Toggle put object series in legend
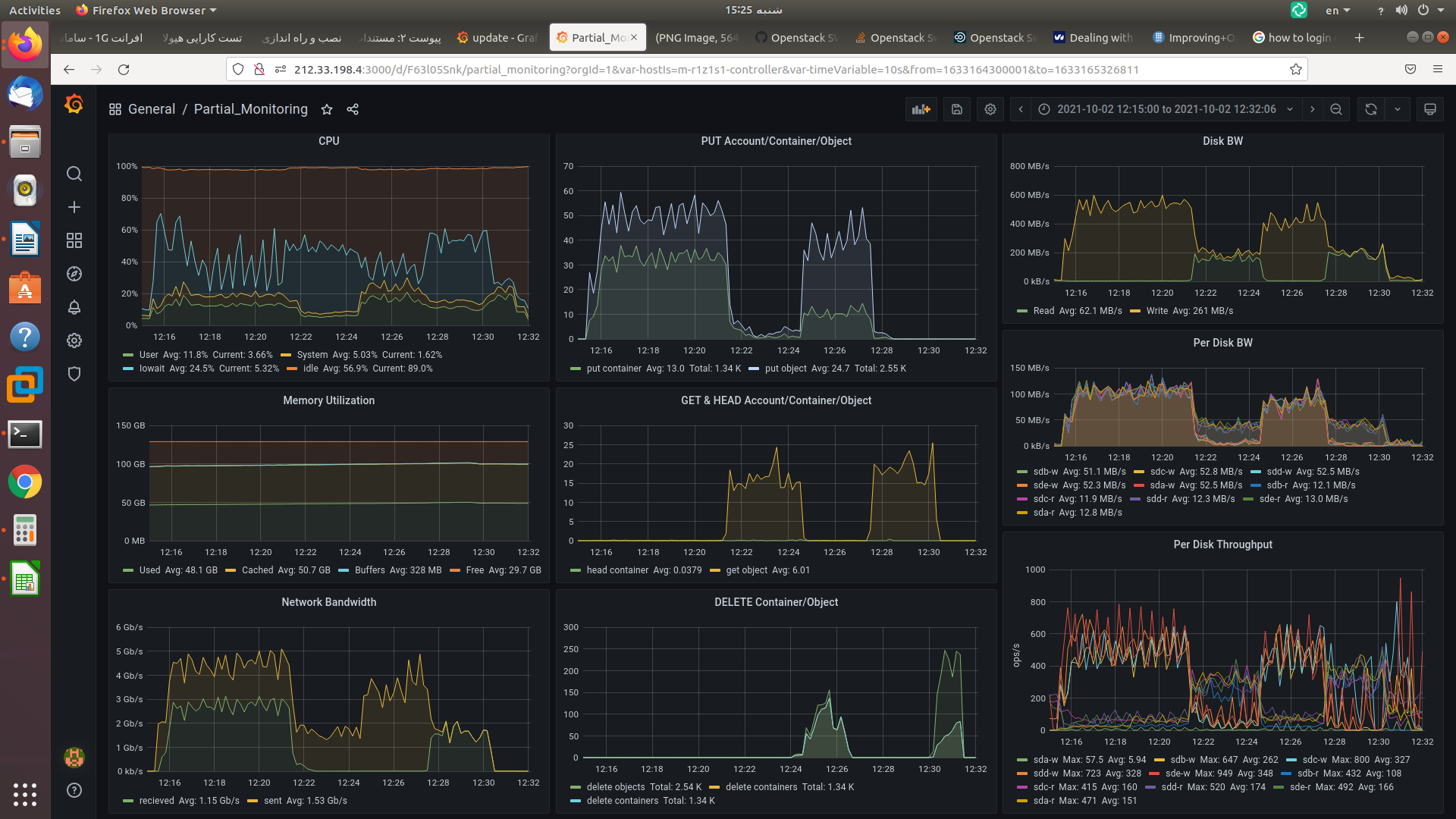The height and width of the screenshot is (819, 1456). tap(785, 369)
